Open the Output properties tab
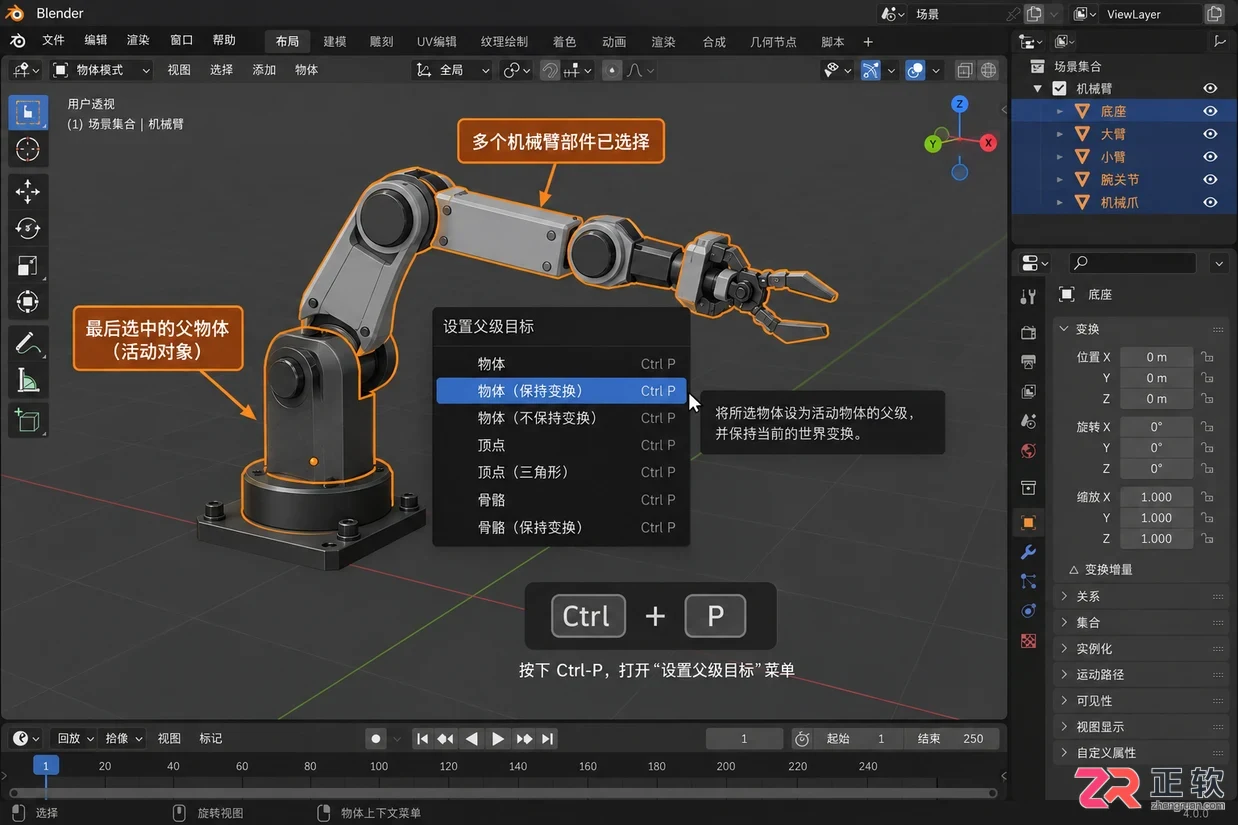The image size is (1238, 825). (x=1028, y=362)
